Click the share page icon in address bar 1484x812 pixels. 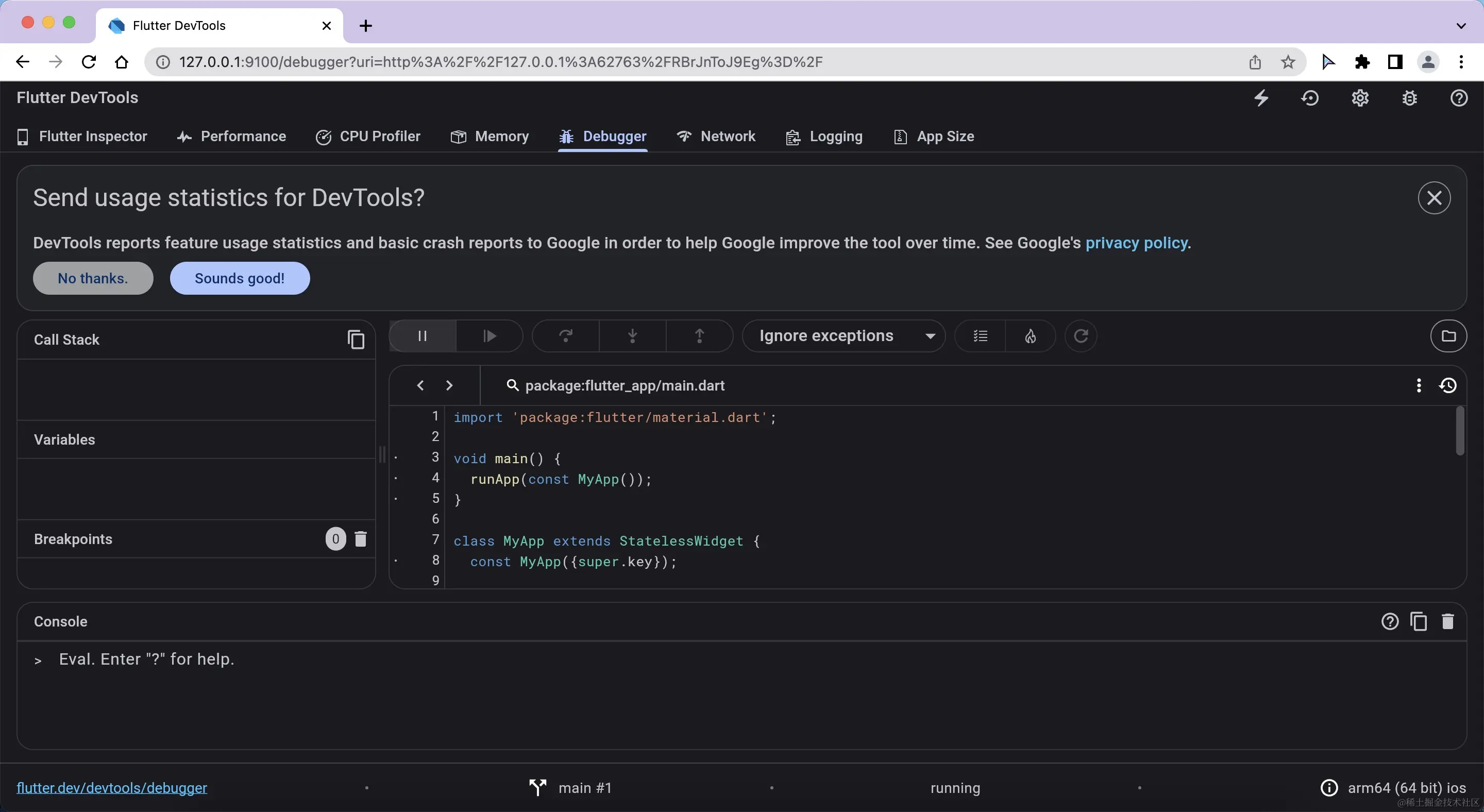click(x=1255, y=62)
